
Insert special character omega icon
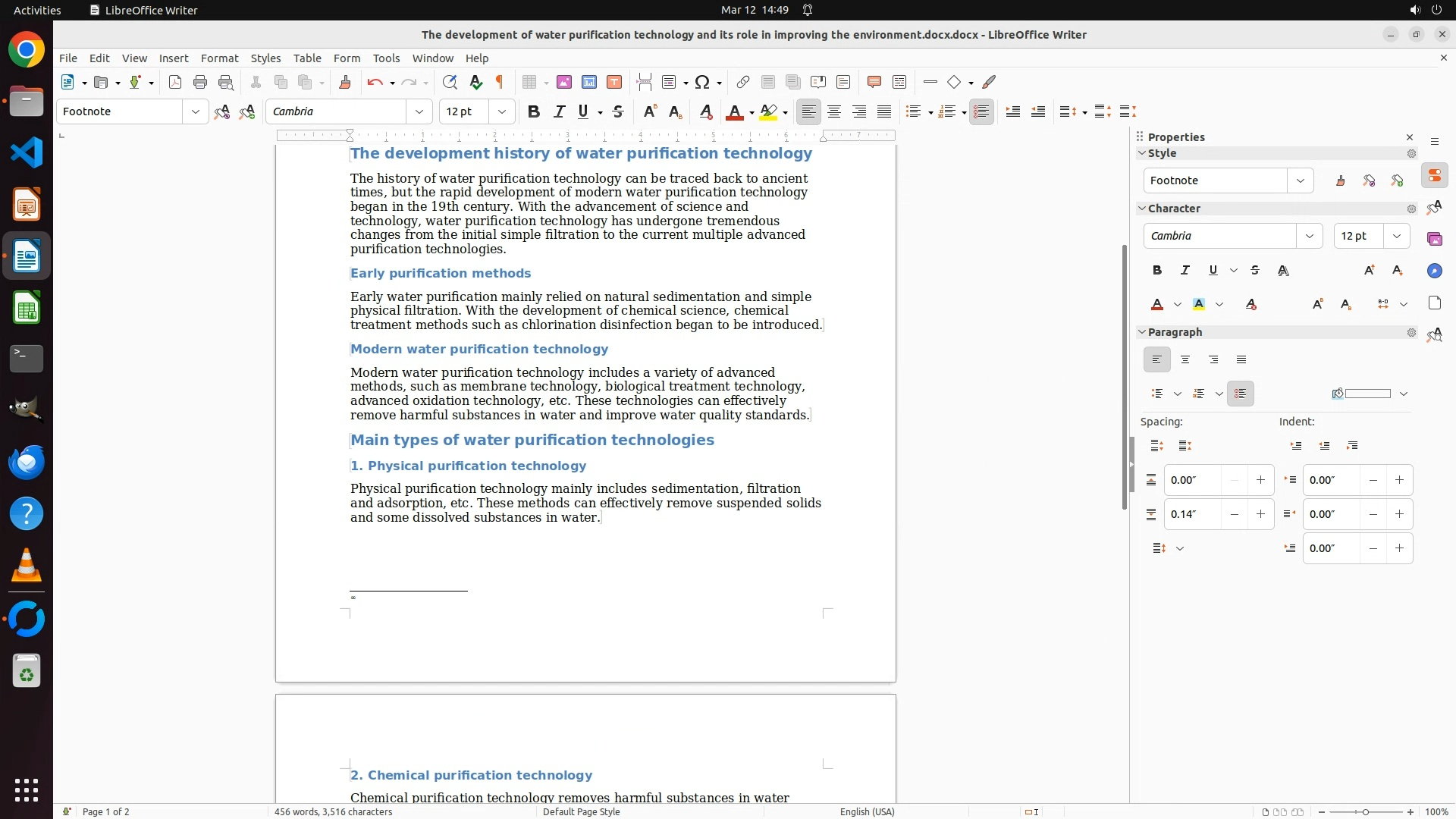coord(702,83)
